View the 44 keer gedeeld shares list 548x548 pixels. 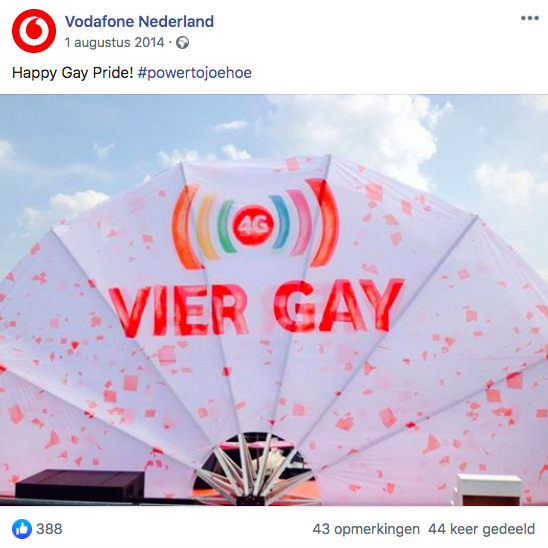(x=482, y=529)
